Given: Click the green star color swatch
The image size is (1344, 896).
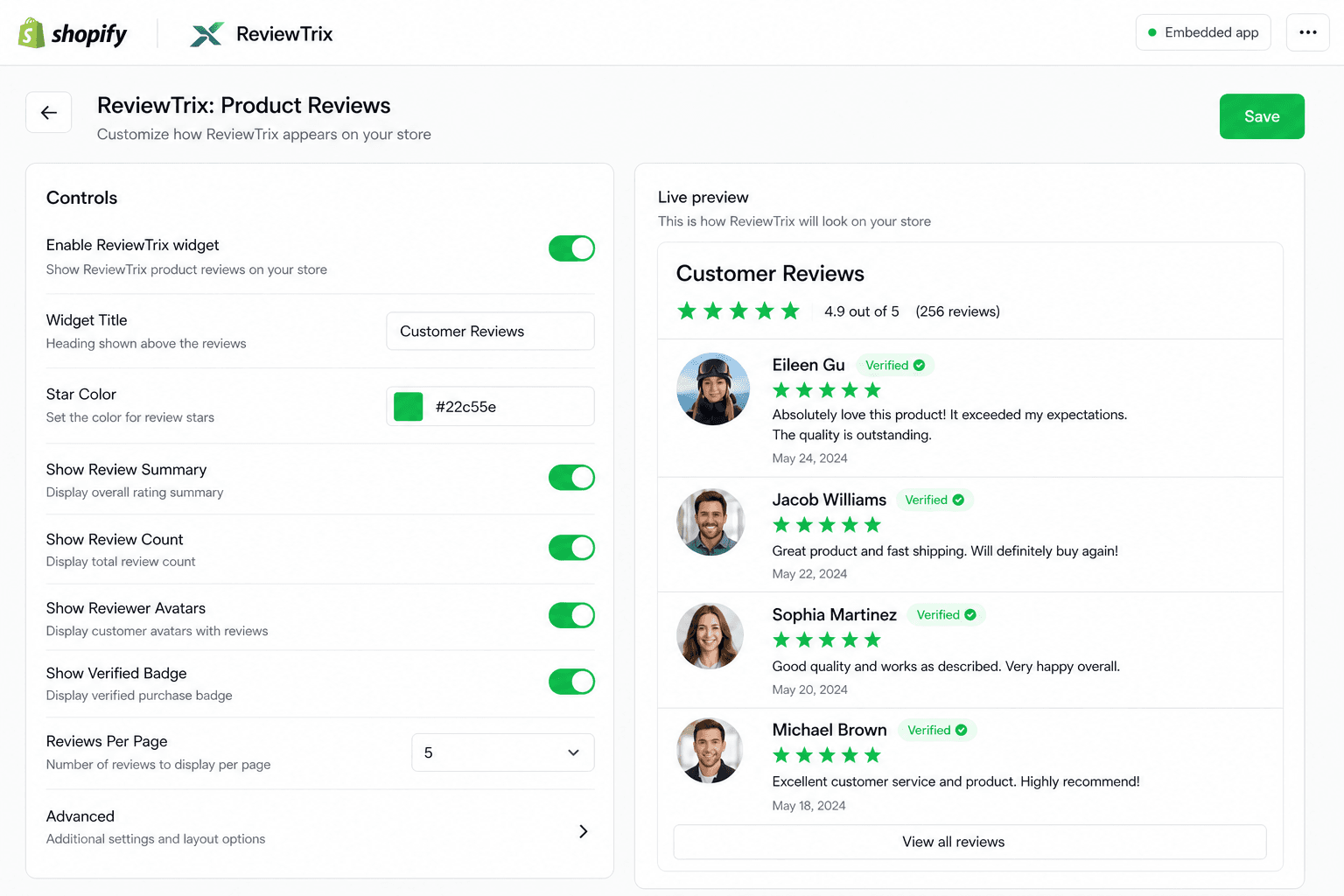Looking at the screenshot, I should point(409,407).
